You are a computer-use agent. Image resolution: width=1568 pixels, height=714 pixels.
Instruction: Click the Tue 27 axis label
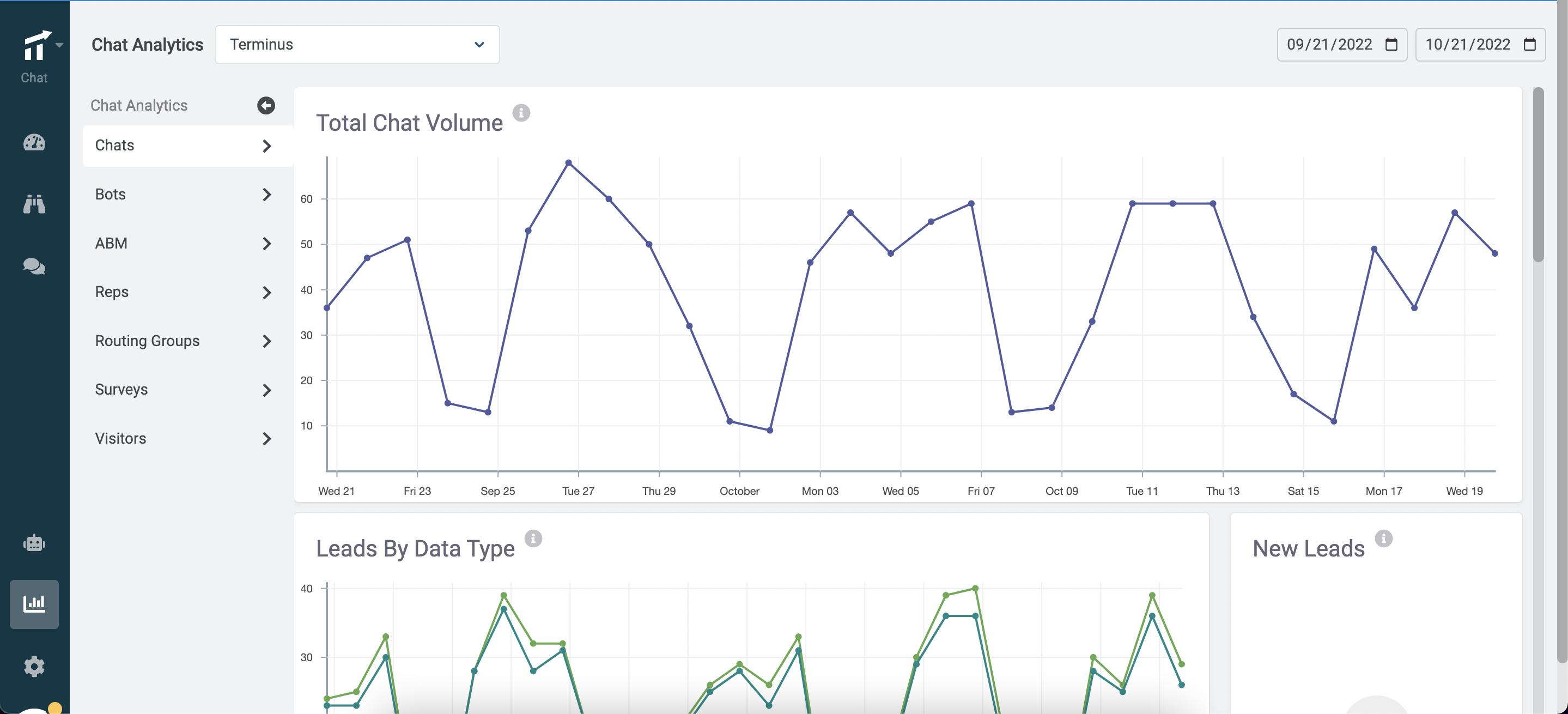(x=578, y=491)
